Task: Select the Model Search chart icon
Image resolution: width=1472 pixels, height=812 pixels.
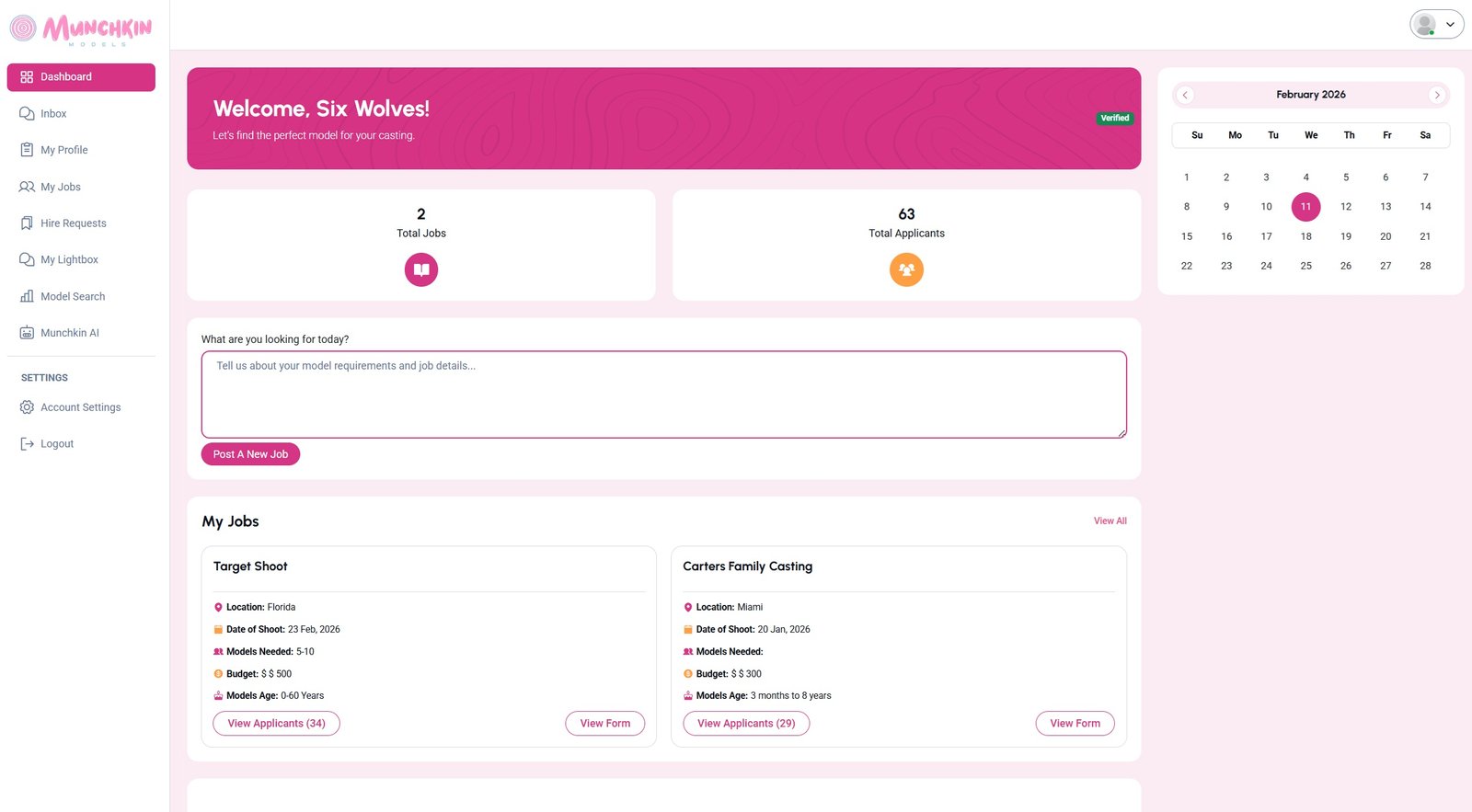Action: [x=27, y=296]
